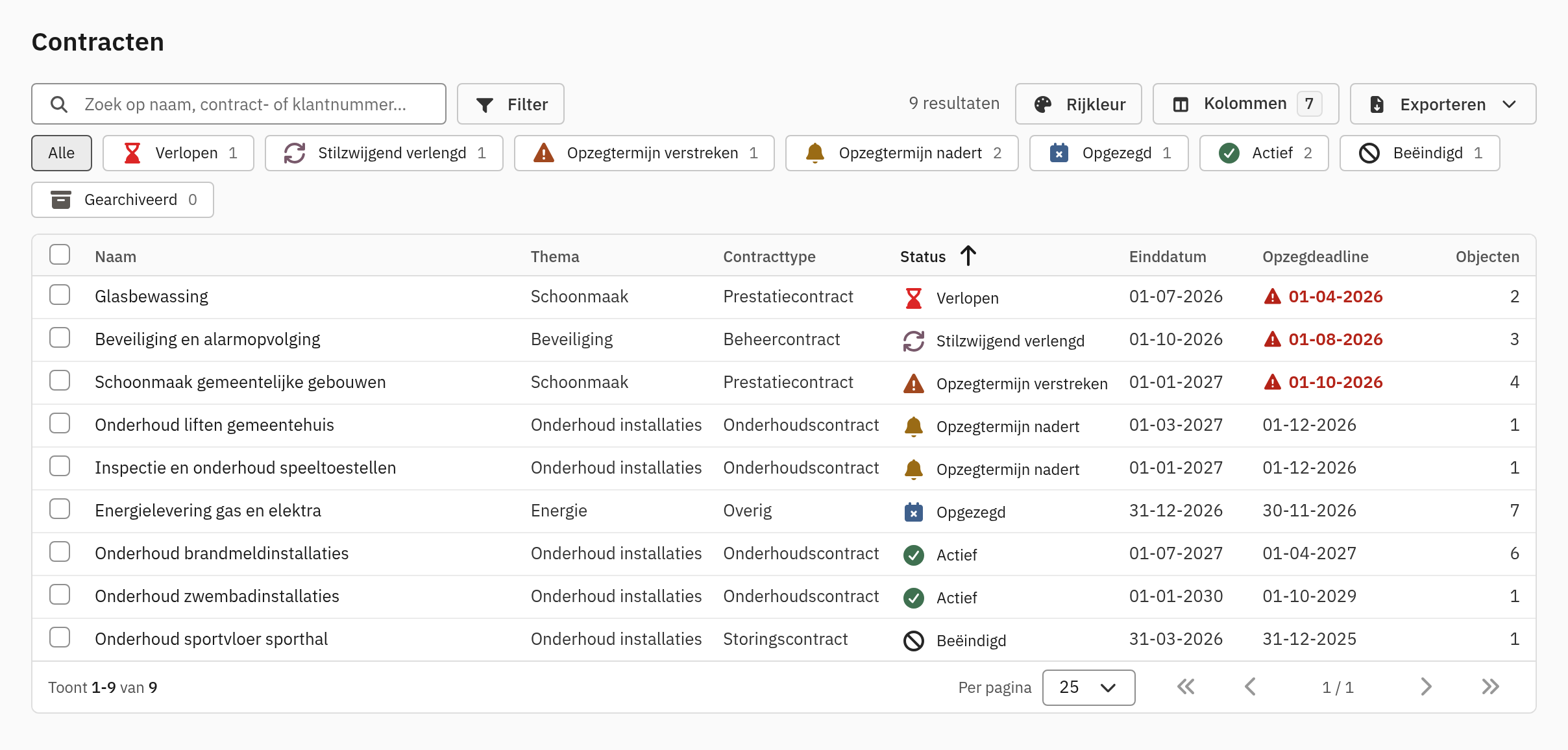Filter by Gearchiveerd tab

tap(122, 200)
